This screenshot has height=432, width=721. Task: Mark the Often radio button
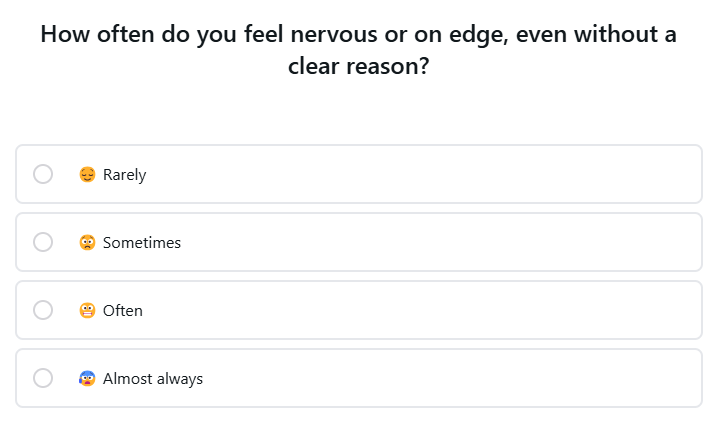(43, 311)
